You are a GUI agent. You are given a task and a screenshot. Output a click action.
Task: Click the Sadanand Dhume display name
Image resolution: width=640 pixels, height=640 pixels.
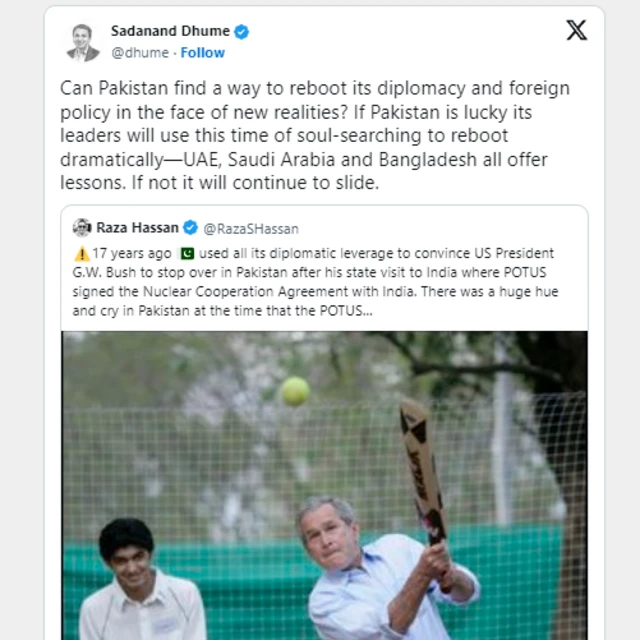(x=170, y=32)
